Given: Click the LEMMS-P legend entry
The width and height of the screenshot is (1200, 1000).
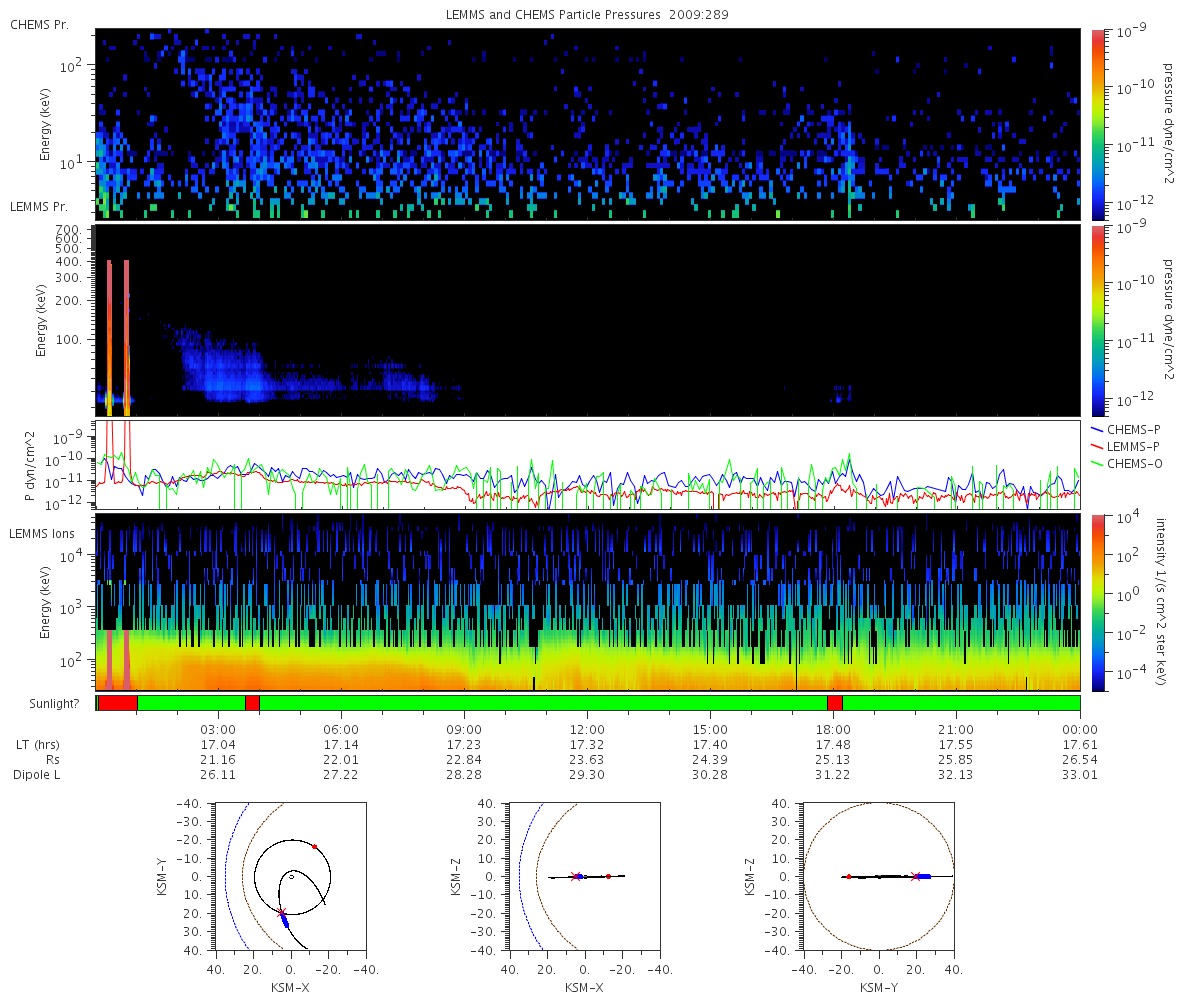Looking at the screenshot, I should 1131,446.
